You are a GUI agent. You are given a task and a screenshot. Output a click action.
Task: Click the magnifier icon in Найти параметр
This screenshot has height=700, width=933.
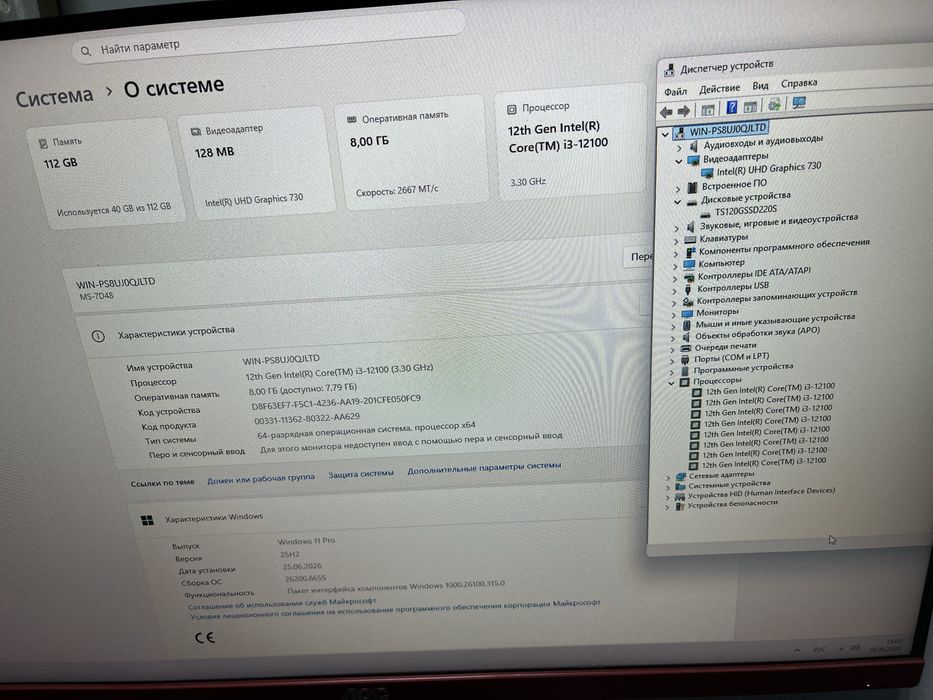click(86, 52)
